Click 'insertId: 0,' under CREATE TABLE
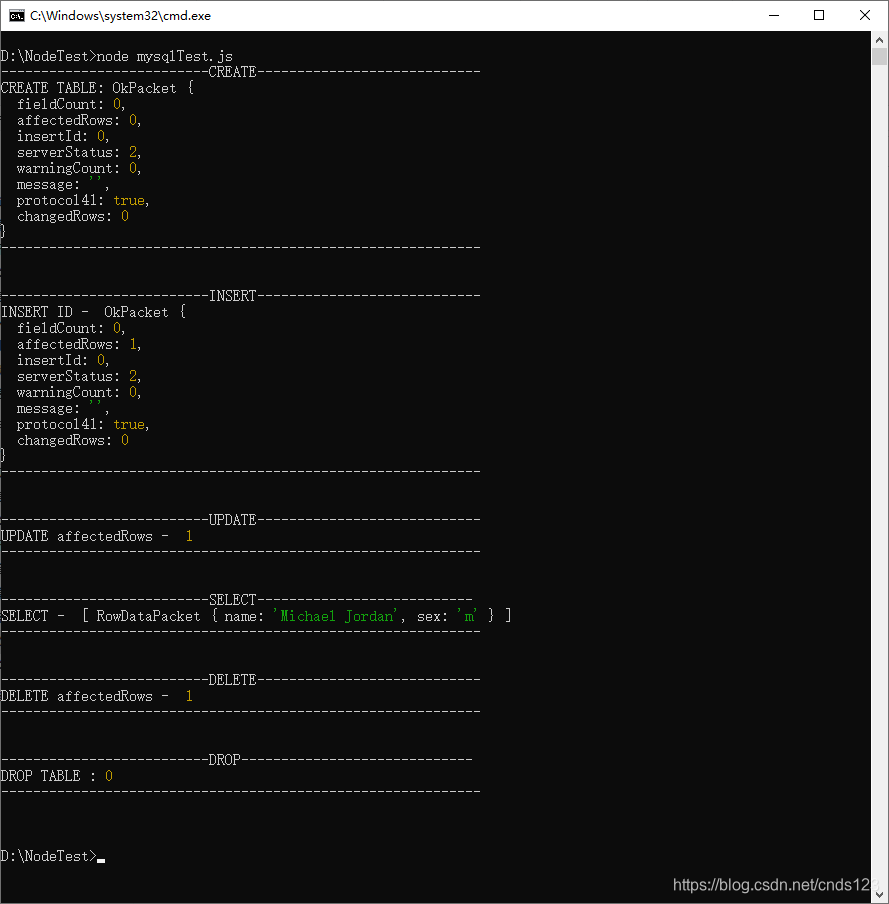This screenshot has height=904, width=889. click(63, 136)
